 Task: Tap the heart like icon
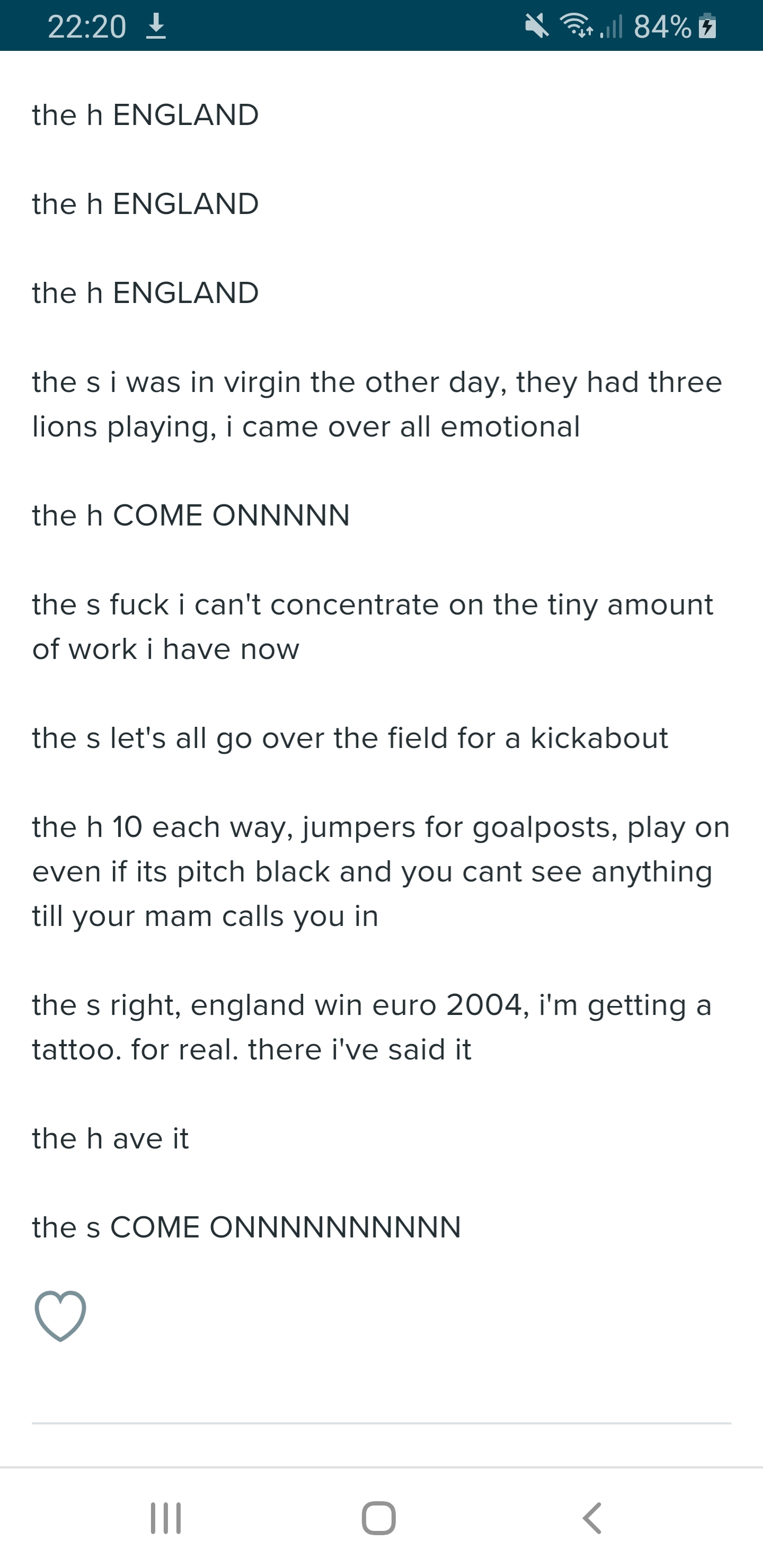[60, 1315]
